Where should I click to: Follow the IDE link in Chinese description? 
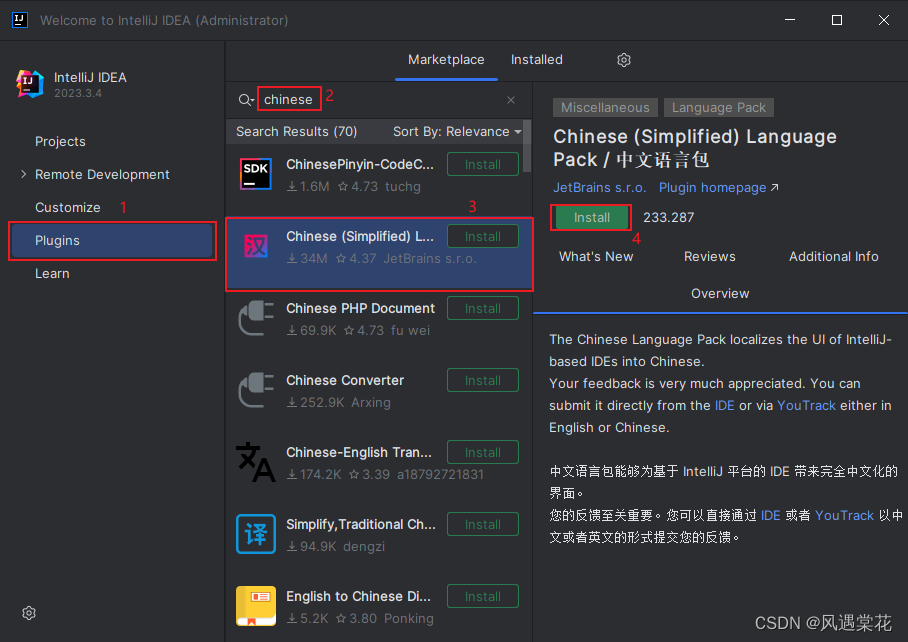tap(770, 515)
